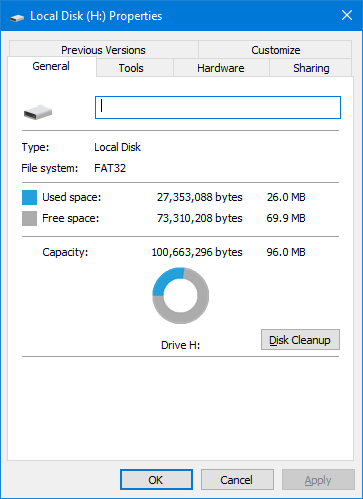Click the Disk Cleanup button
This screenshot has width=363, height=499.
[300, 340]
